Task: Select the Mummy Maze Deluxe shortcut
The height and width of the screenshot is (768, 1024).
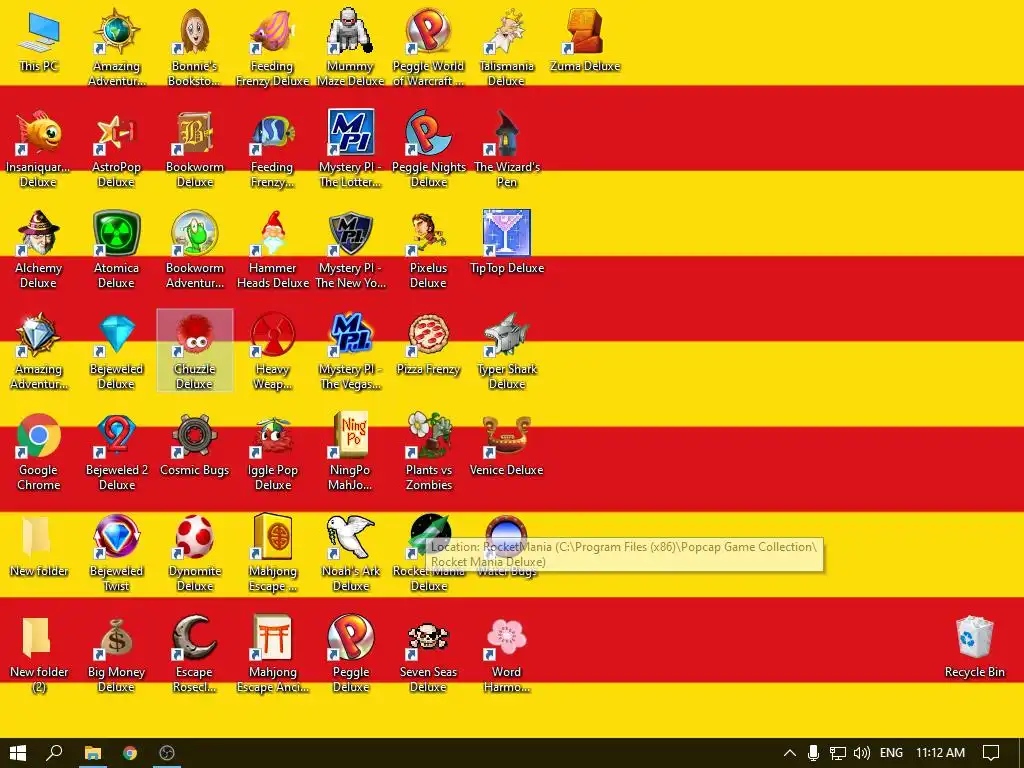Action: 351,47
